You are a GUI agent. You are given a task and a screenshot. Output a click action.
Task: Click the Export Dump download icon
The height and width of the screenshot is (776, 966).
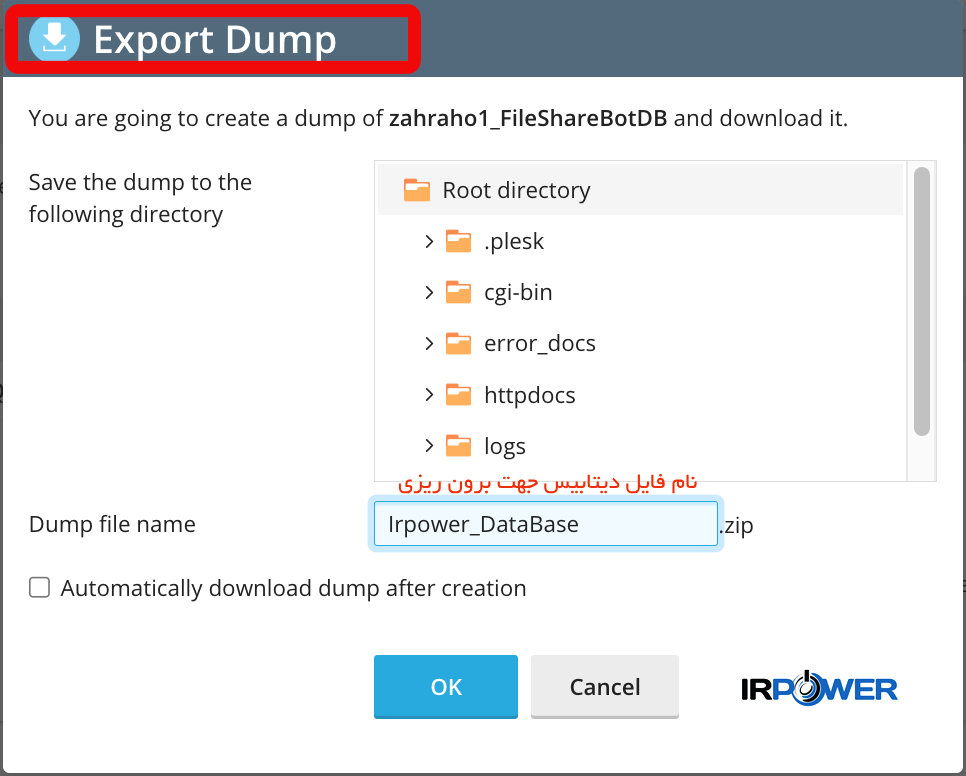[54, 39]
